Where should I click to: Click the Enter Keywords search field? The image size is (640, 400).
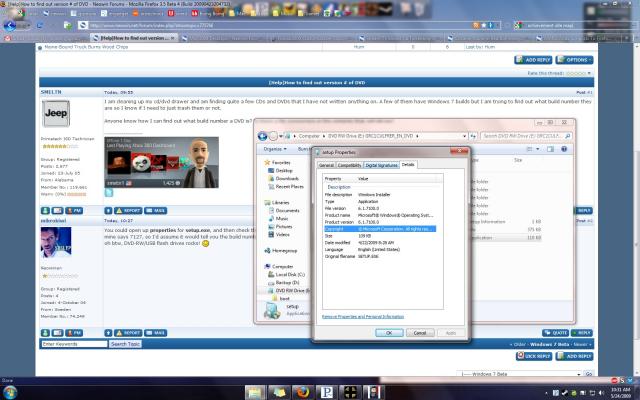(x=74, y=344)
